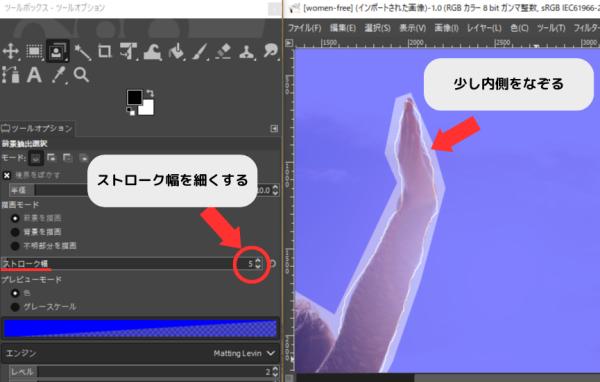600x382 pixels.
Task: Open the 編集(E) menu
Action: 343,28
